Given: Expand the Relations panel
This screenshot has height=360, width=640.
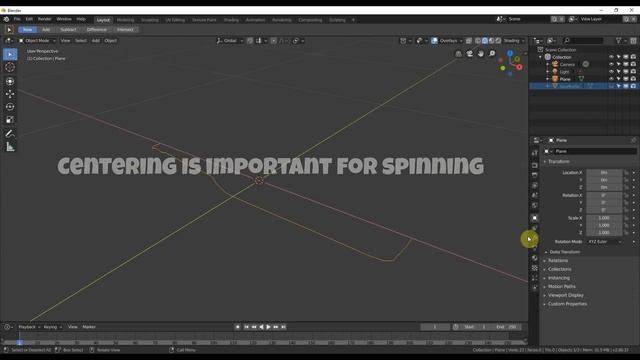Looking at the screenshot, I should pos(558,260).
